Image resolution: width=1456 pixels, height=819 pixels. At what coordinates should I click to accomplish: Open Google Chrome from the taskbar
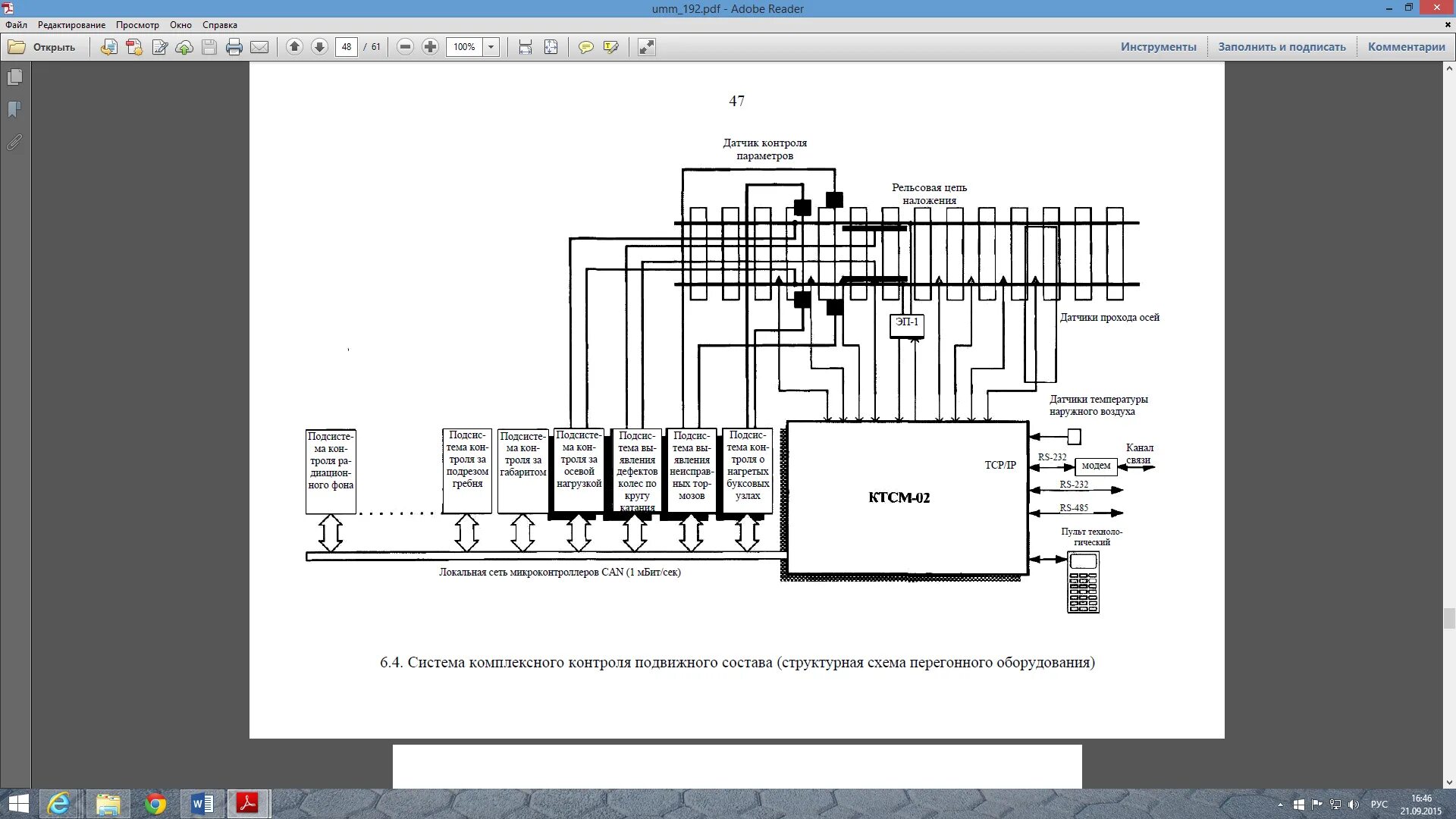[x=155, y=803]
